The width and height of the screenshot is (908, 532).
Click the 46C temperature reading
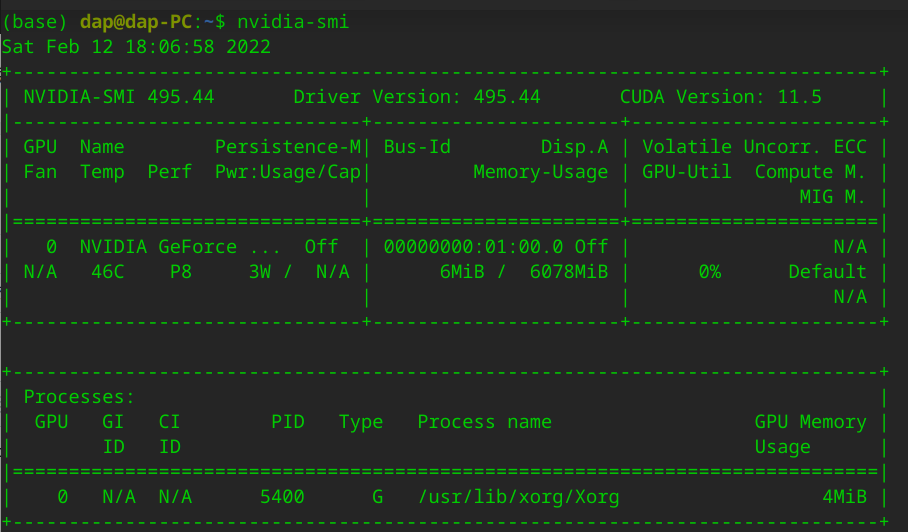107,271
